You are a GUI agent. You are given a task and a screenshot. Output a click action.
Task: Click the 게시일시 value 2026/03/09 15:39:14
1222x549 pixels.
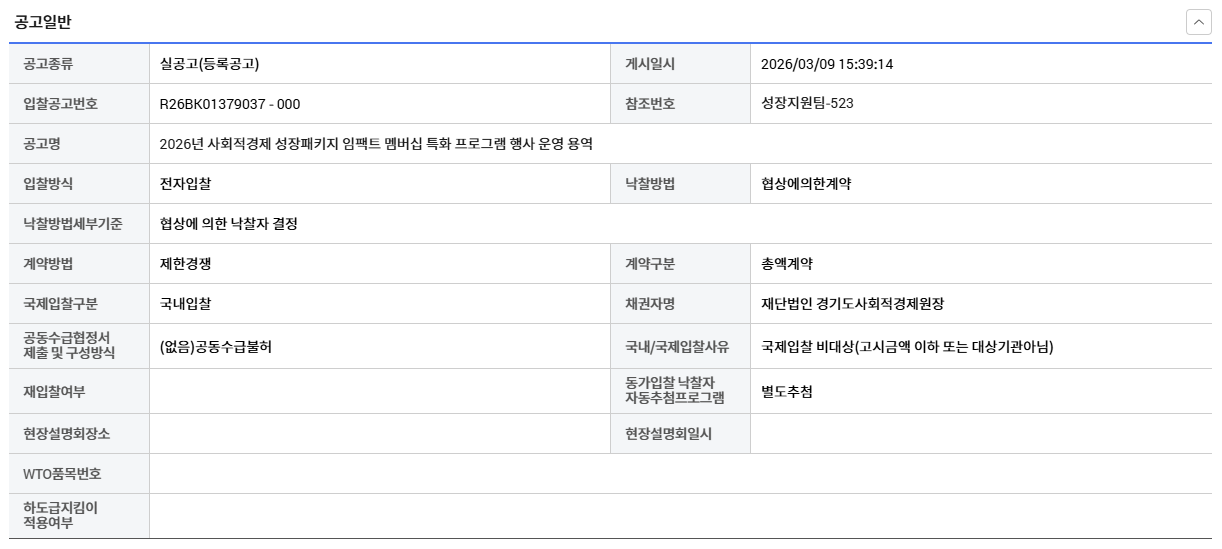point(826,64)
